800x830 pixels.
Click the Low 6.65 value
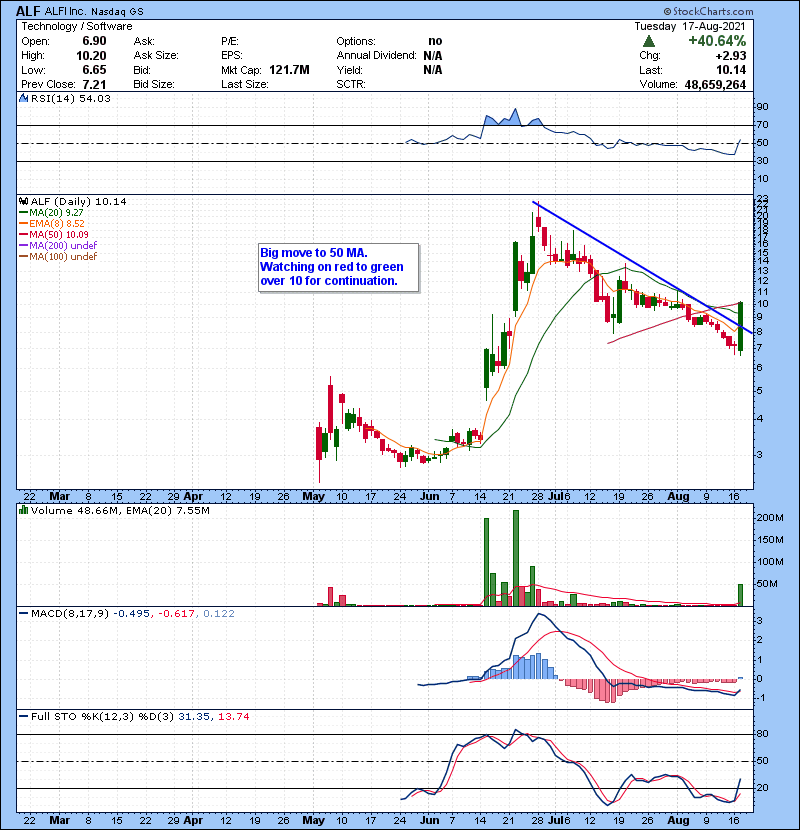tap(94, 70)
